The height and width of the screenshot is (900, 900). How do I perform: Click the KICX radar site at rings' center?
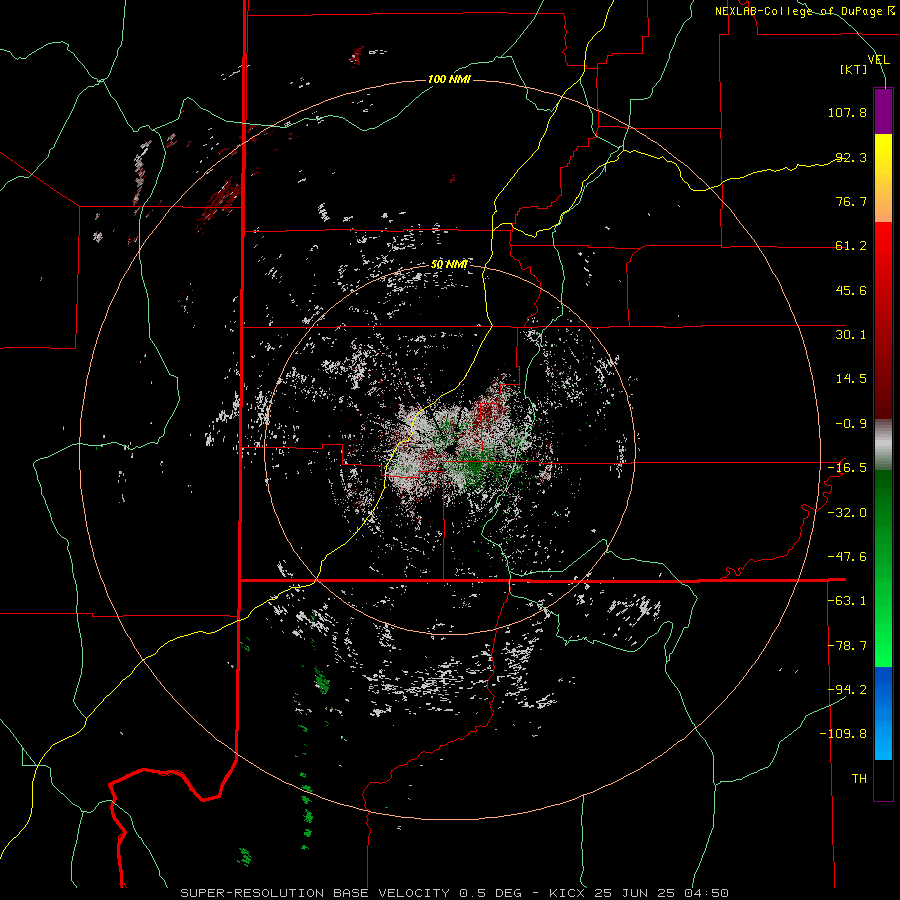tap(449, 449)
